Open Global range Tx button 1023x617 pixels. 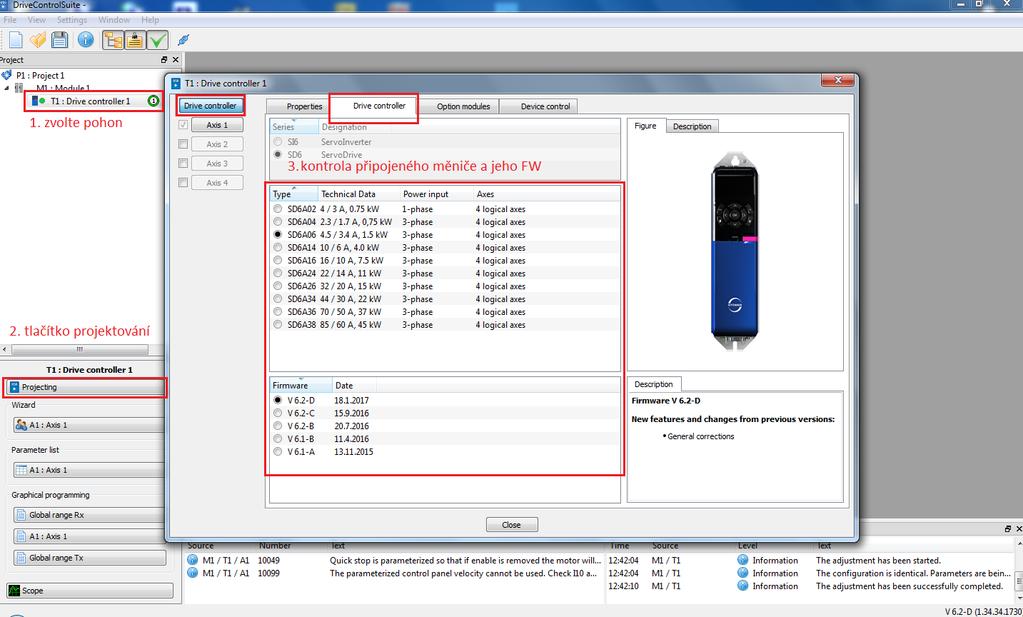pyautogui.click(x=89, y=558)
